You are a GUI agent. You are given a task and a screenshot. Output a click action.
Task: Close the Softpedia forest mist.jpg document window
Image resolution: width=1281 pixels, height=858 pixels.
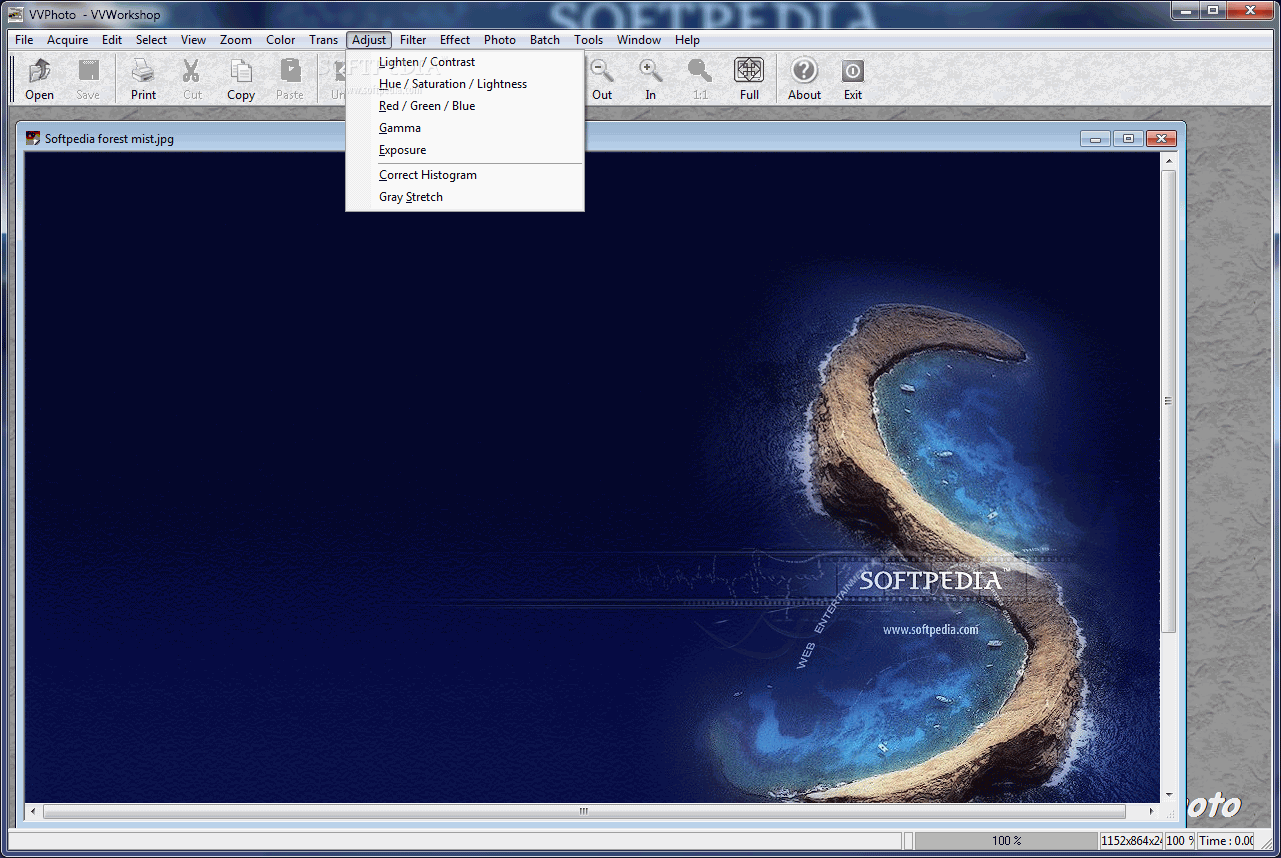pyautogui.click(x=1161, y=139)
